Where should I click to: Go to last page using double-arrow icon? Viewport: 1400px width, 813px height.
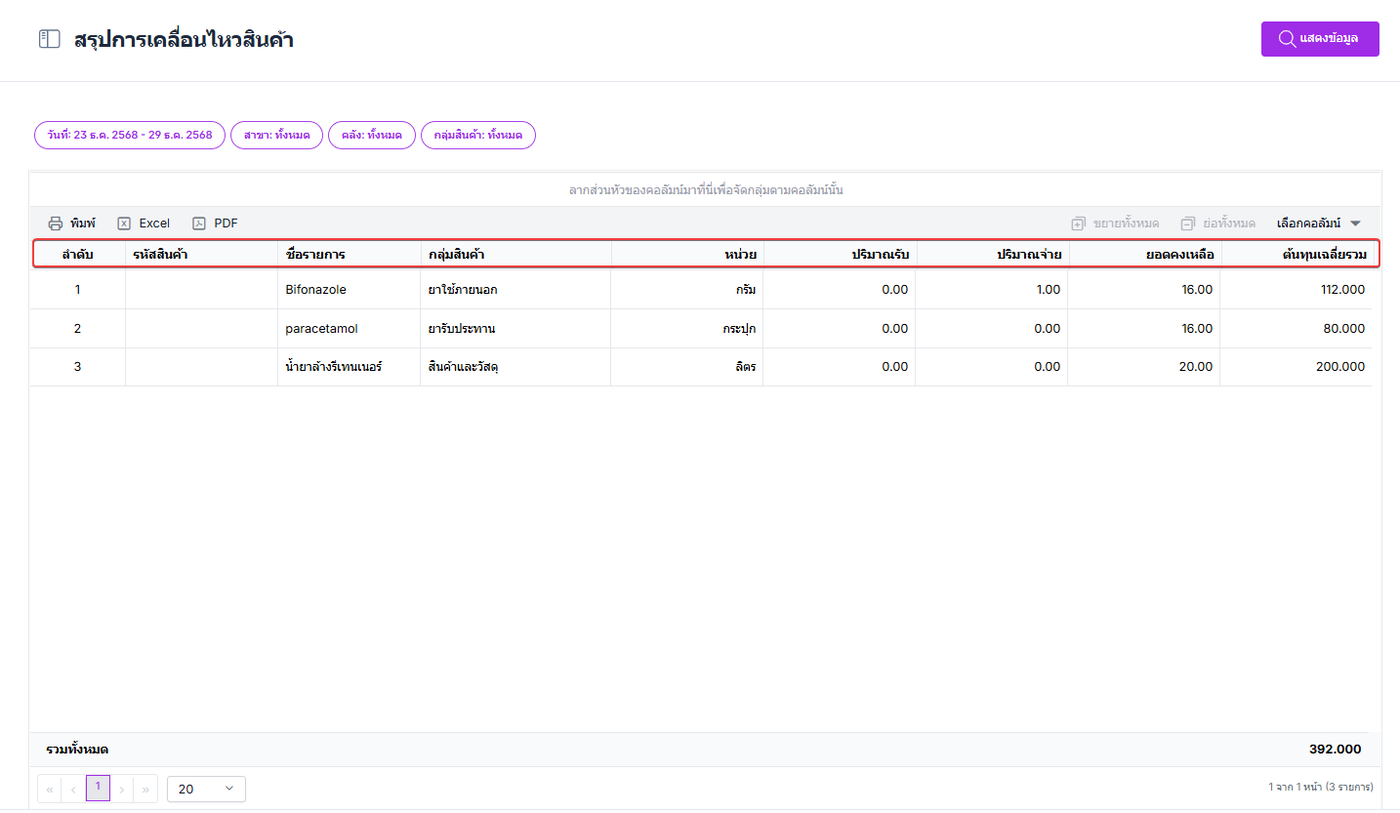coord(146,789)
